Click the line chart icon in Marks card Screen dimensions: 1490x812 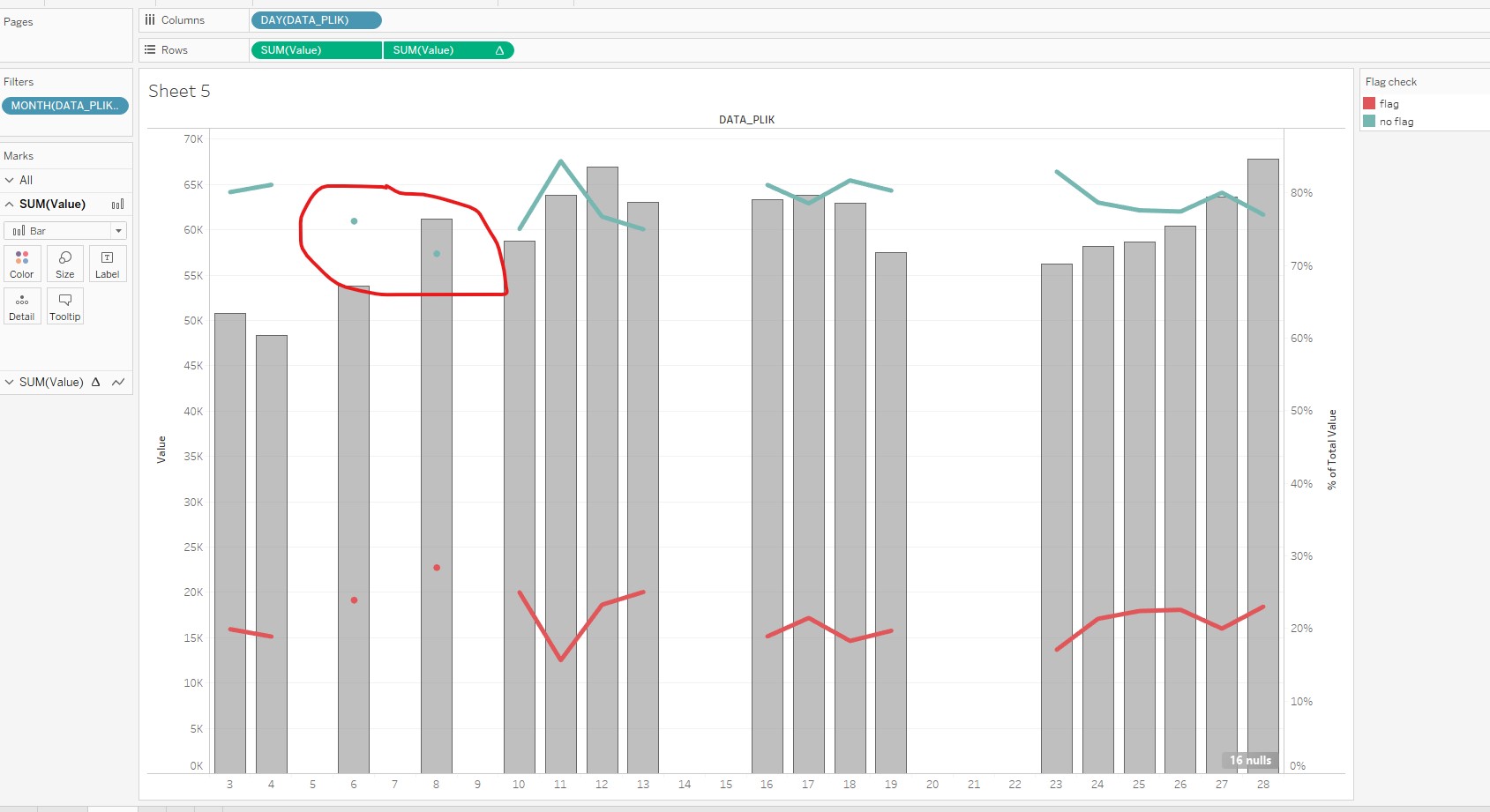coord(118,382)
